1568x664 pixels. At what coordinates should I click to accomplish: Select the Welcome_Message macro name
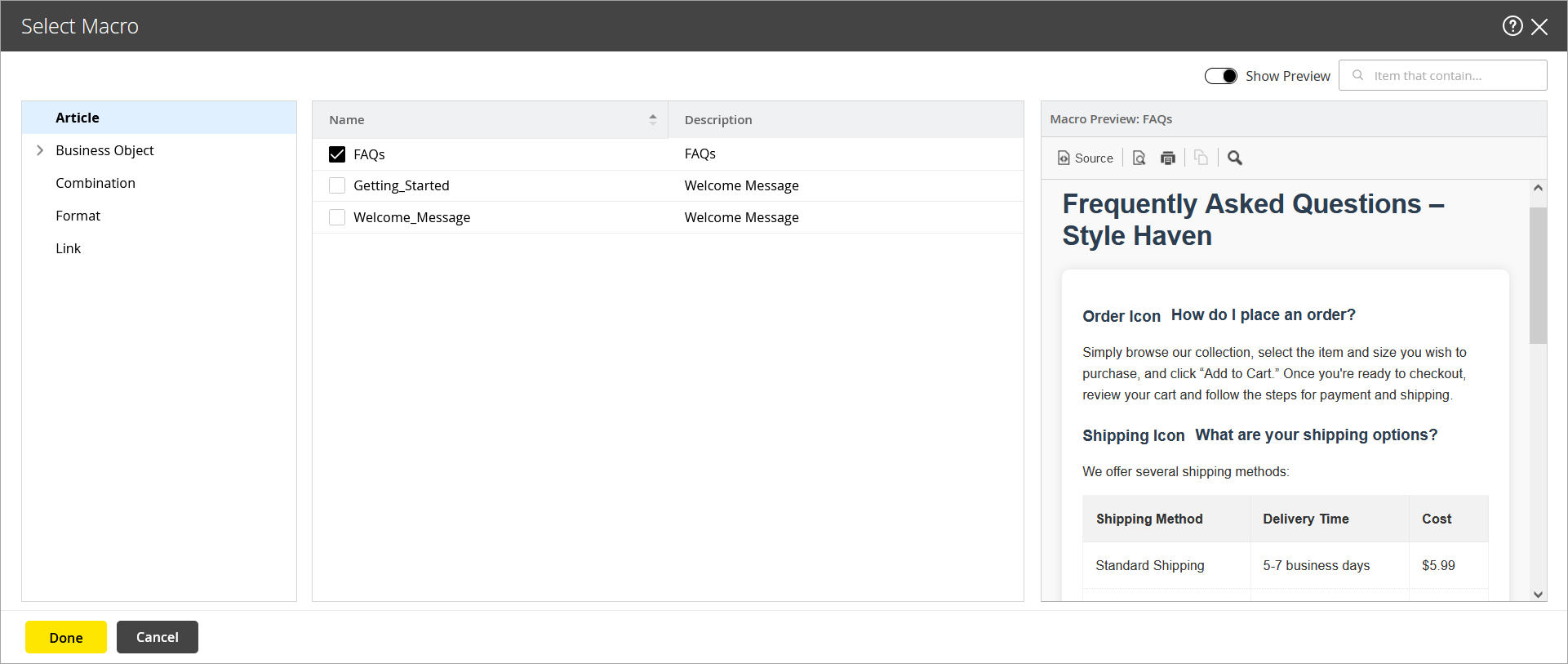click(x=411, y=217)
